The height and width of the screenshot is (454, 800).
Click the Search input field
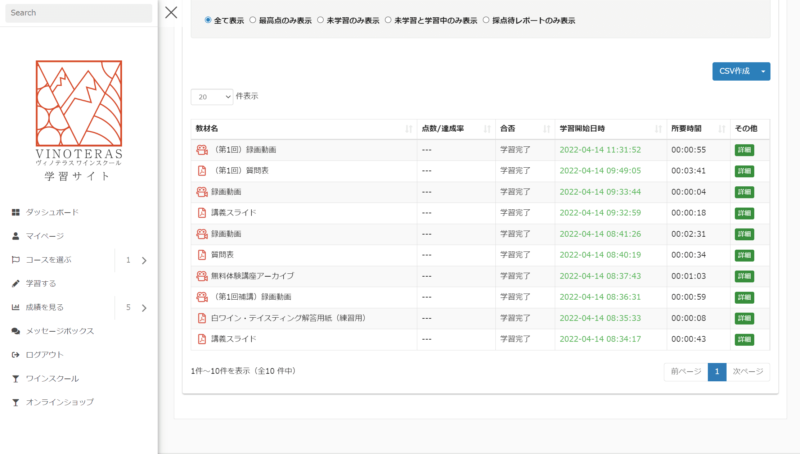[78, 13]
